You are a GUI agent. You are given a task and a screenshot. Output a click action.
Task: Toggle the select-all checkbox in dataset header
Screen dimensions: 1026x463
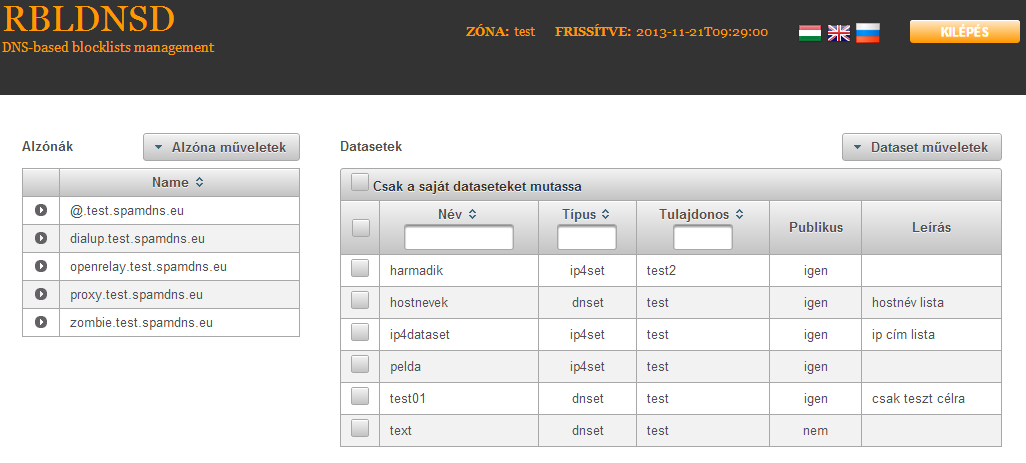[x=361, y=228]
